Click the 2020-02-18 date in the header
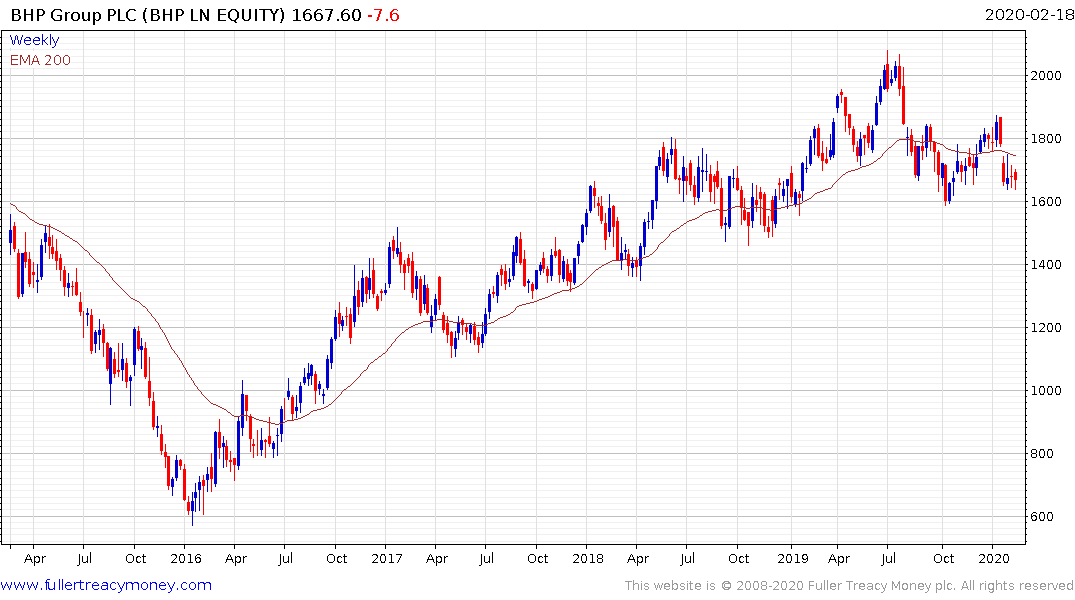The width and height of the screenshot is (1075, 600). 1026,15
